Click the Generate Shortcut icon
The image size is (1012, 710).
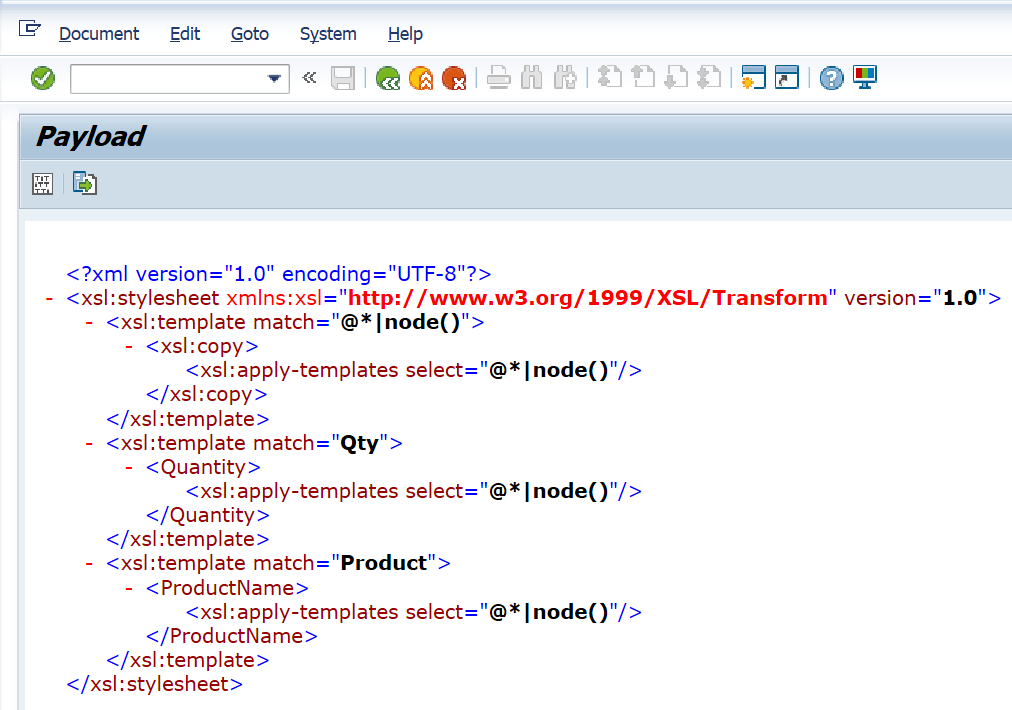coord(787,78)
